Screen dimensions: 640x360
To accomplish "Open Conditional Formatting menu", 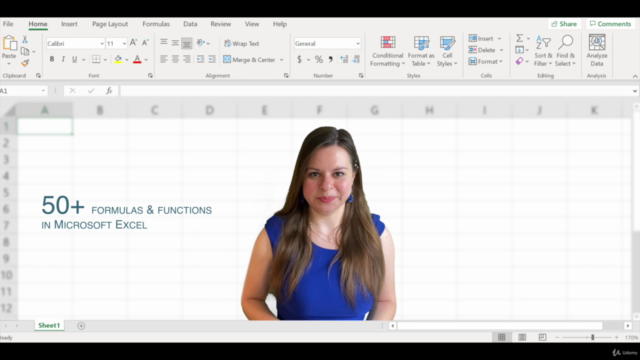I will (x=387, y=51).
